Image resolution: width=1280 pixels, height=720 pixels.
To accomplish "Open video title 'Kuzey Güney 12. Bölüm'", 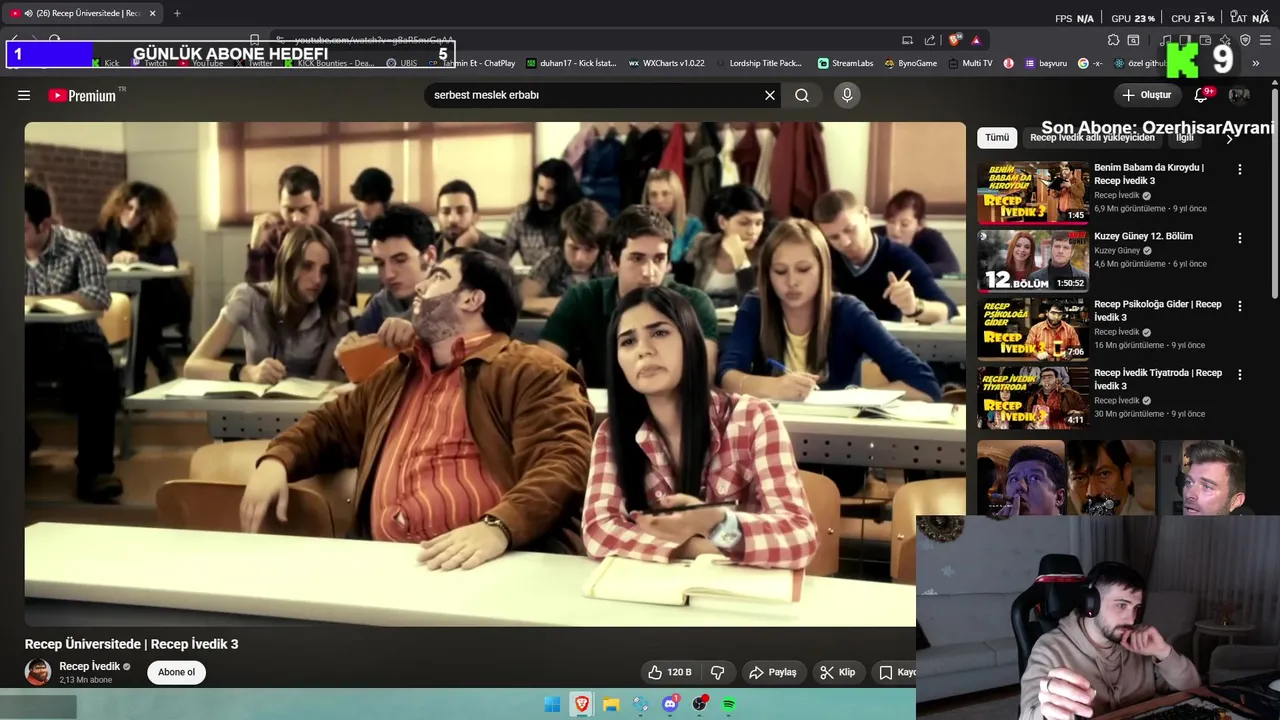I will [x=1143, y=236].
